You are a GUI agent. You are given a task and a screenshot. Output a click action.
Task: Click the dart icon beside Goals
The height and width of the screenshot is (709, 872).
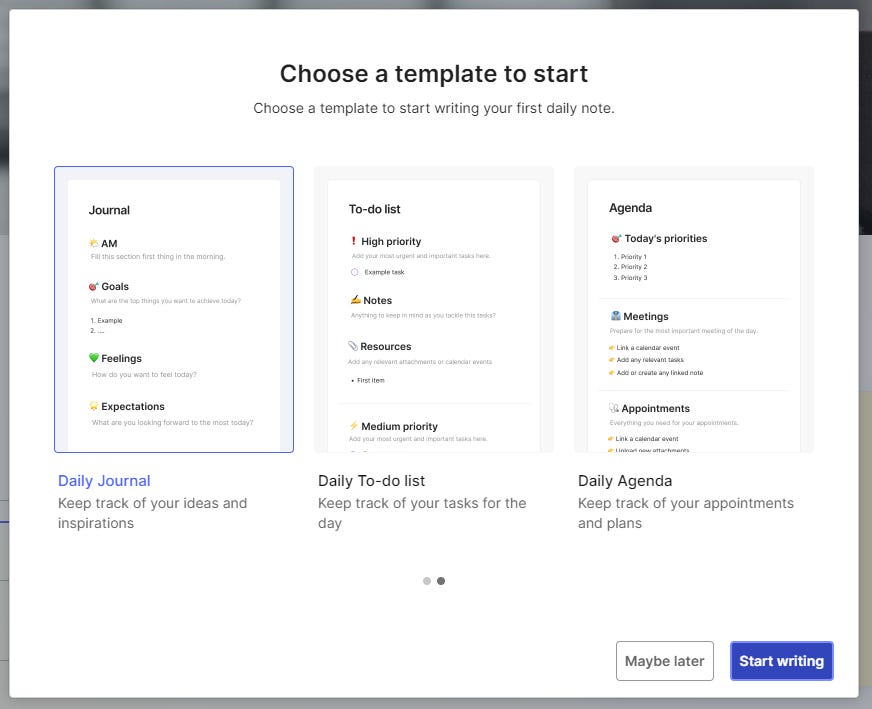point(93,286)
